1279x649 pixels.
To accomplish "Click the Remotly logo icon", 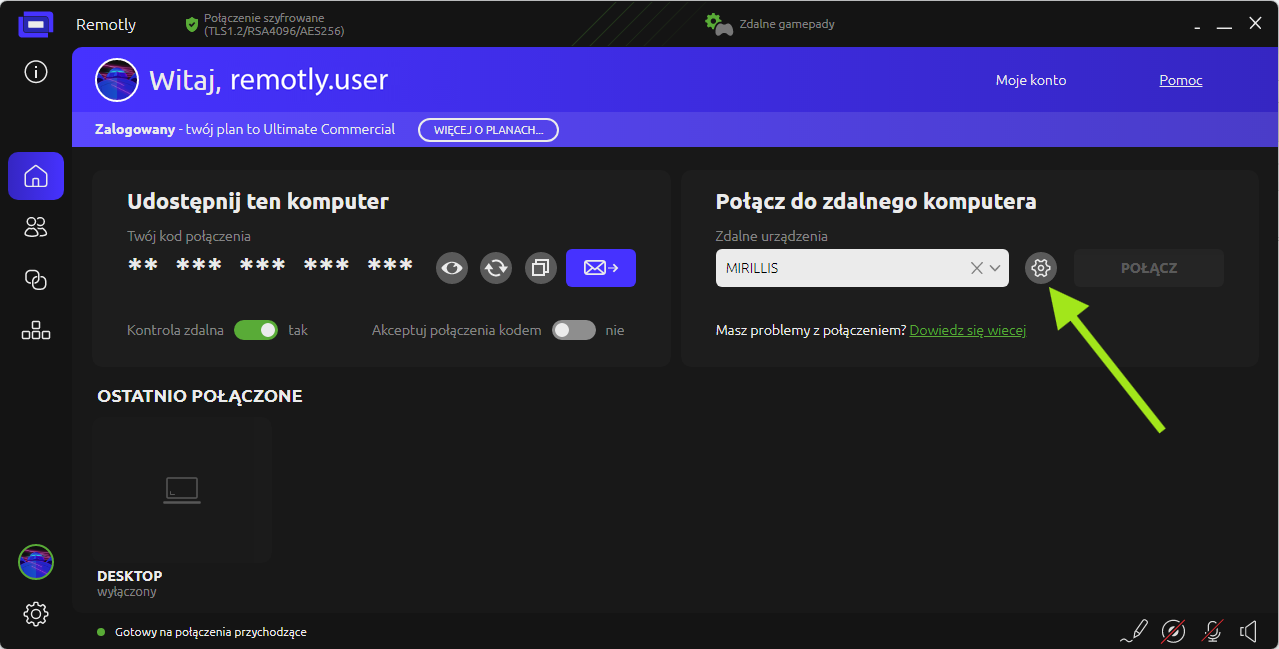I will pyautogui.click(x=36, y=24).
